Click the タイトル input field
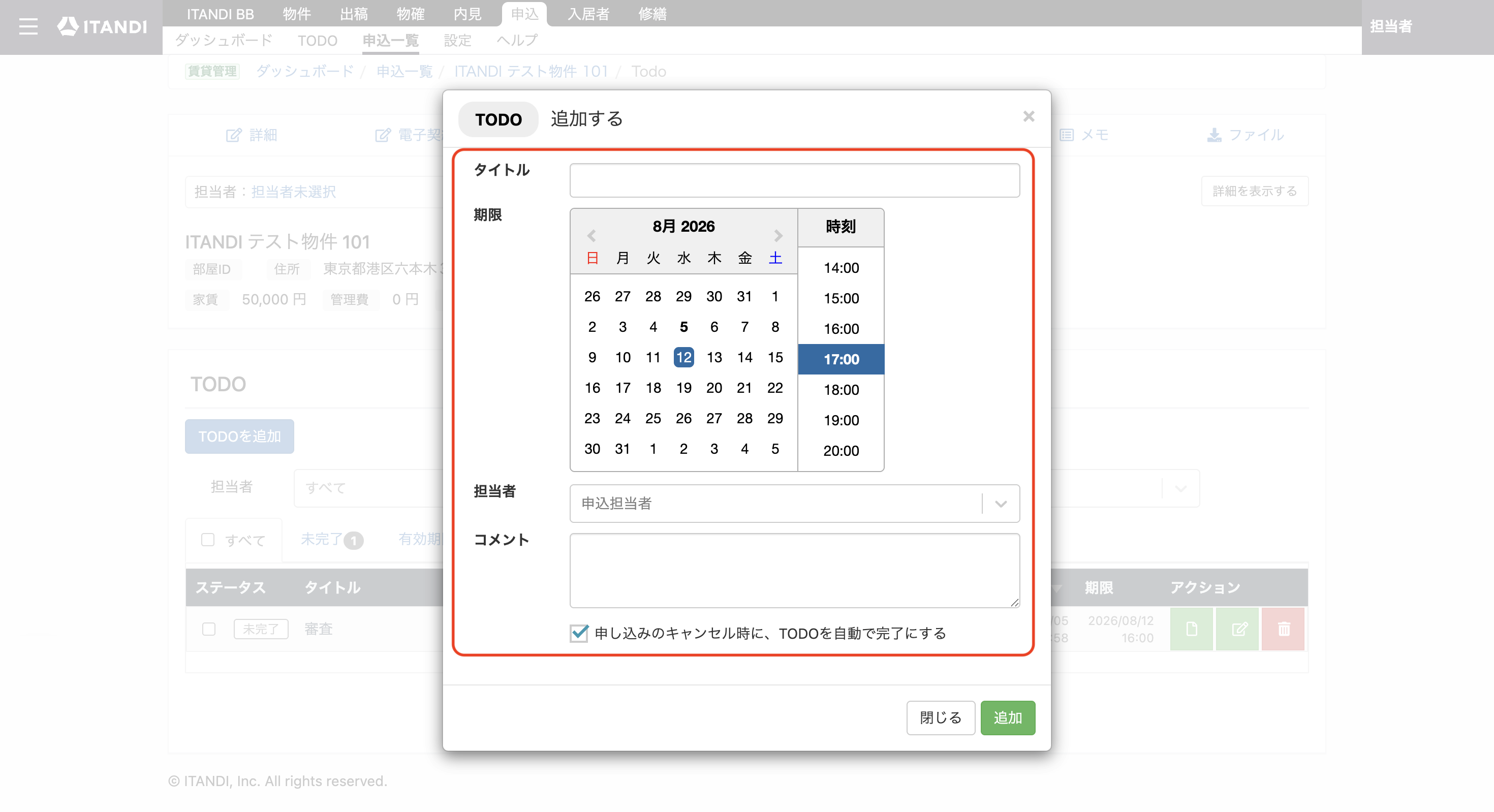Screen dimensions: 1494x812 (794, 180)
